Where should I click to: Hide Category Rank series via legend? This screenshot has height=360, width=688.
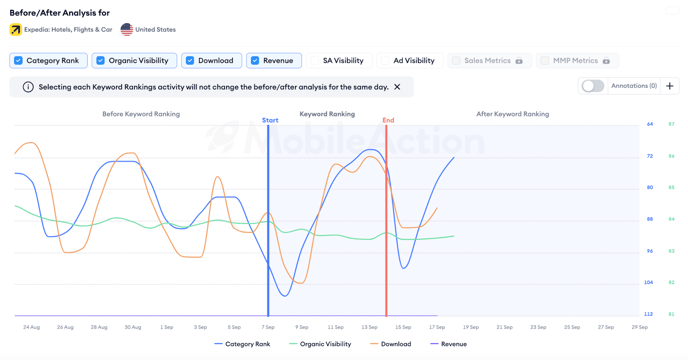[x=242, y=344]
